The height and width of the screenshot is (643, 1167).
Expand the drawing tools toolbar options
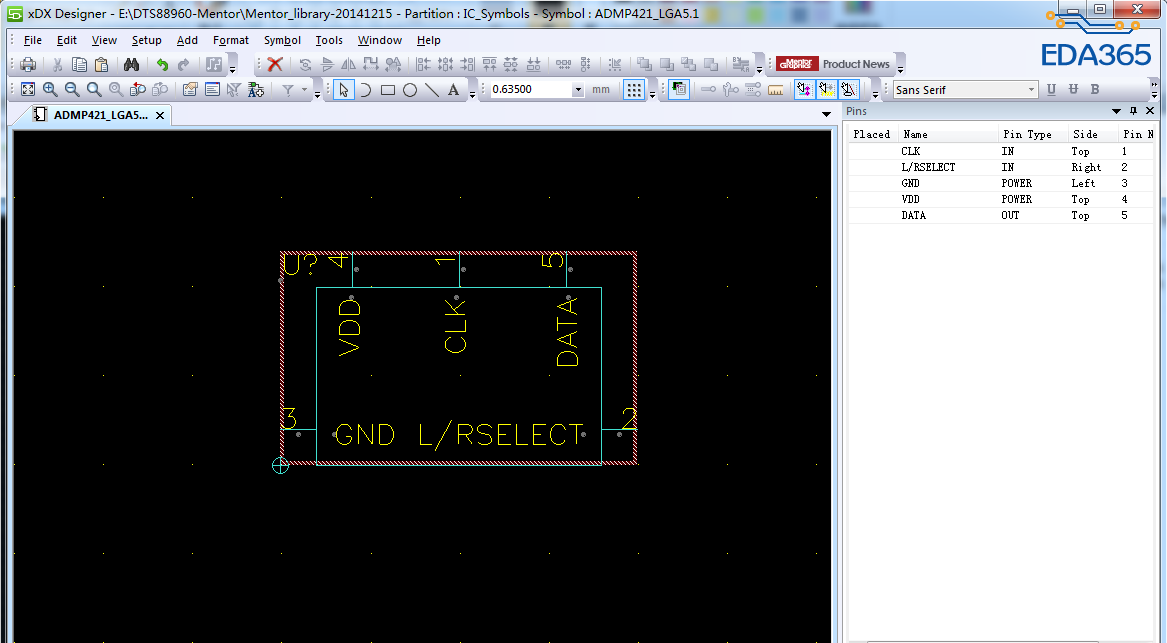click(472, 95)
